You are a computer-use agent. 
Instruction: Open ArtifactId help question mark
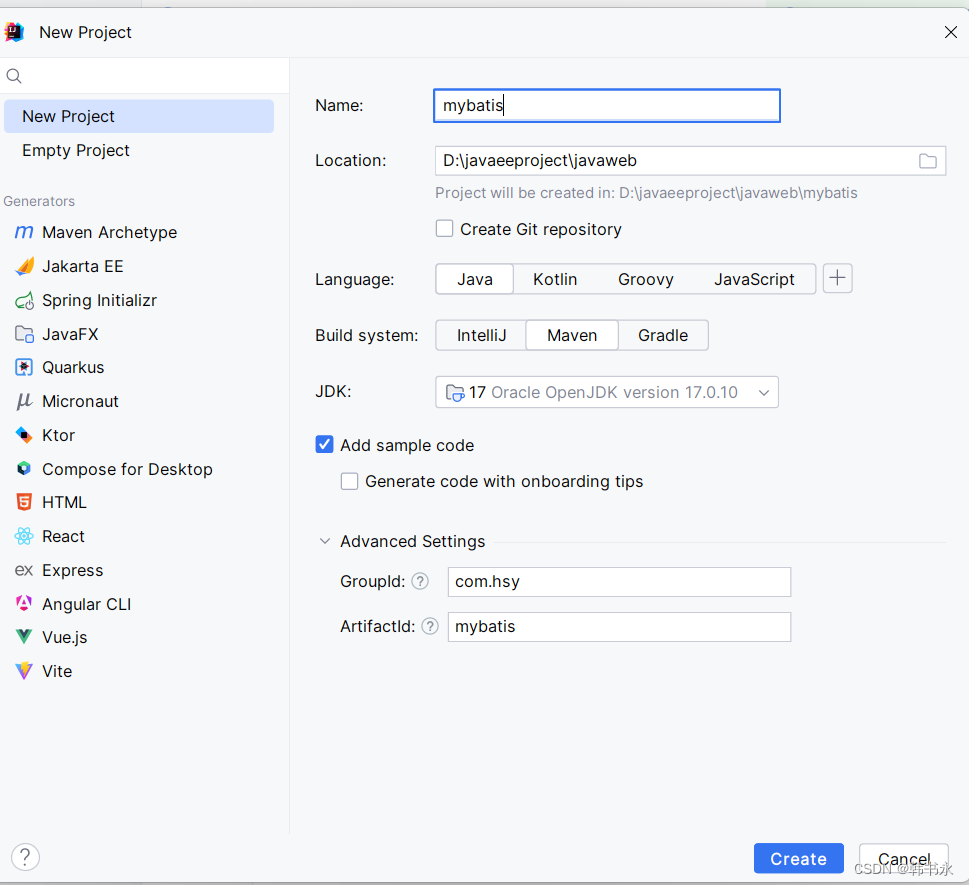430,627
